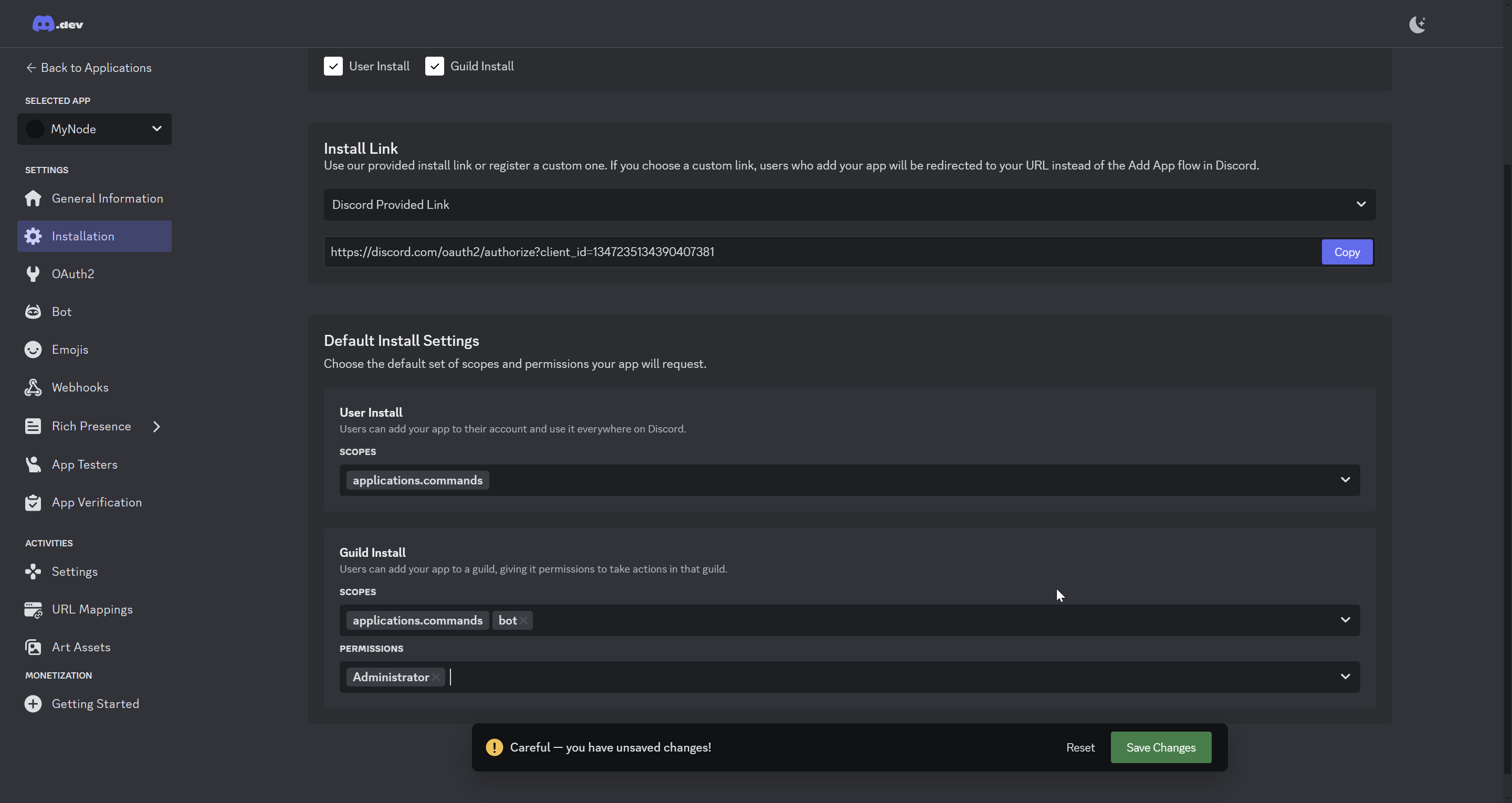The image size is (1512, 803).
Task: Click the OAuth2 wrench icon
Action: coord(33,273)
